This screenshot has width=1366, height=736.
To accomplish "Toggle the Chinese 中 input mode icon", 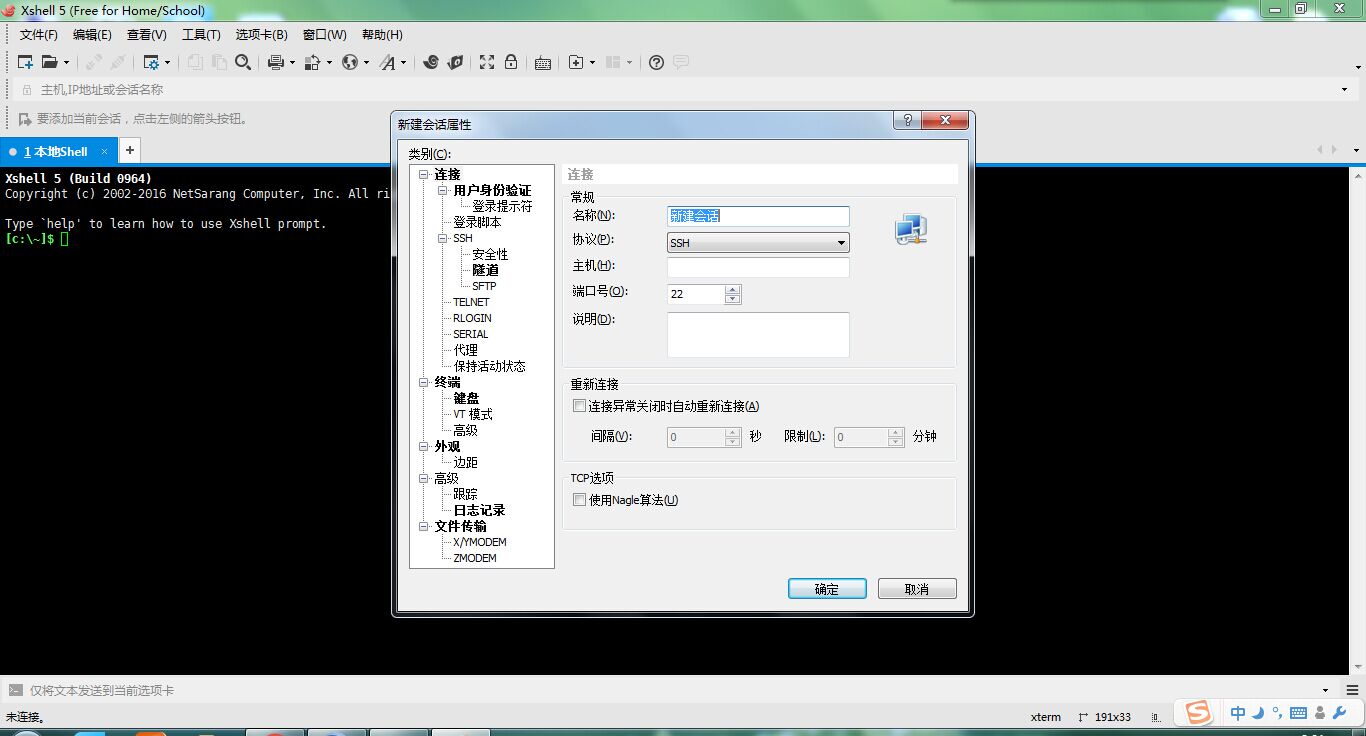I will [1238, 713].
